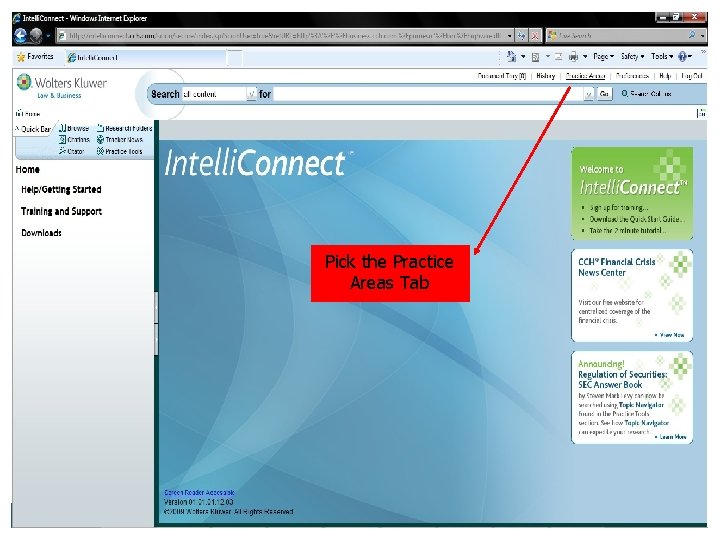Click the browser Forward arrow button
This screenshot has height=540, width=720.
[36, 35]
